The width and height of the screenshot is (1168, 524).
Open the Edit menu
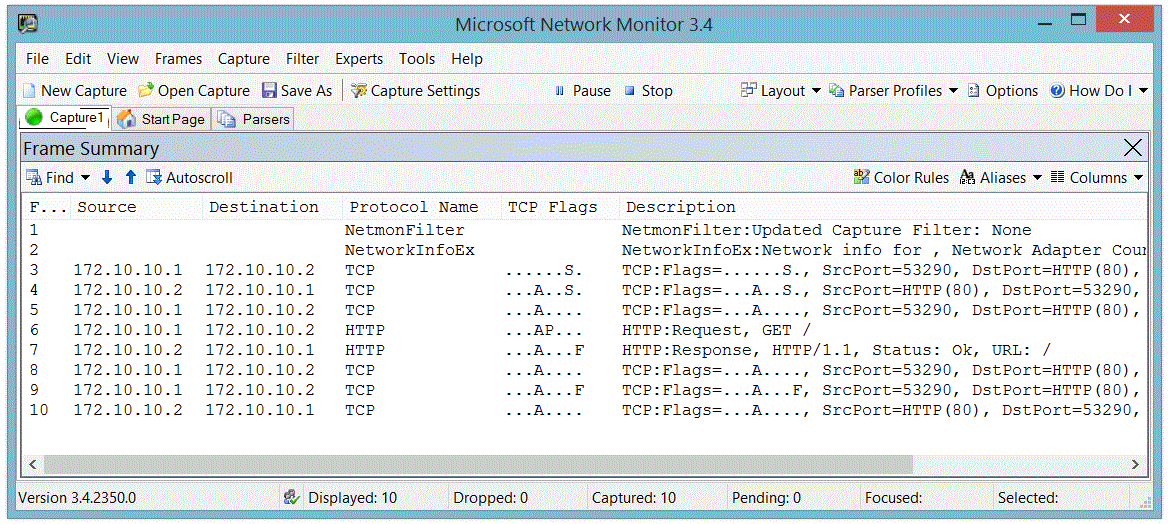(x=78, y=59)
